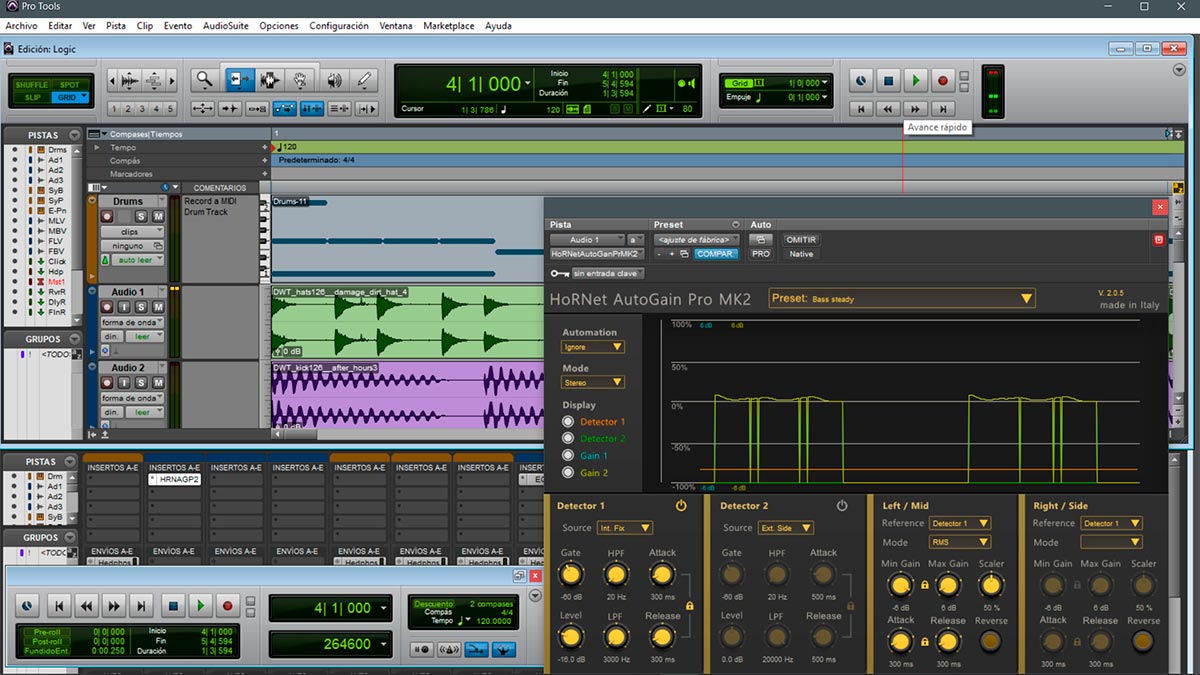Viewport: 1200px width, 675px height.
Task: Open the AudioSuite menu
Action: [x=226, y=26]
